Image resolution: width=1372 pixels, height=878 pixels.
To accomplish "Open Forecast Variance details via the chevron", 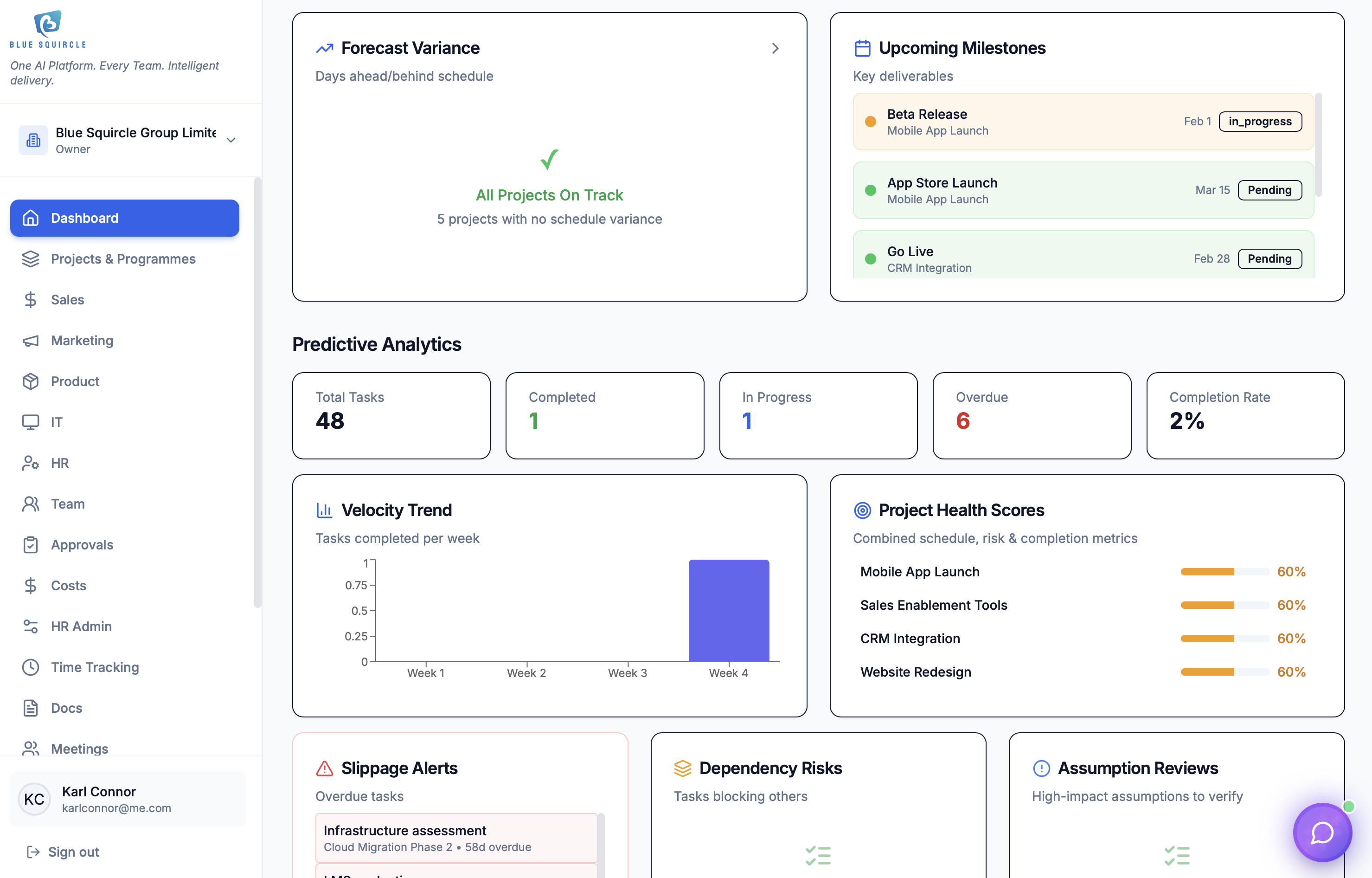I will [x=776, y=48].
